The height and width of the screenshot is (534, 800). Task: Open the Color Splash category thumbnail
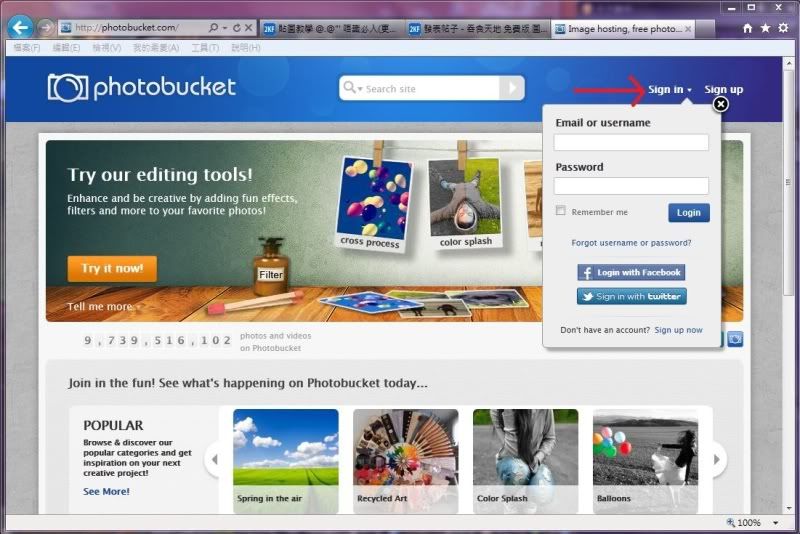526,461
